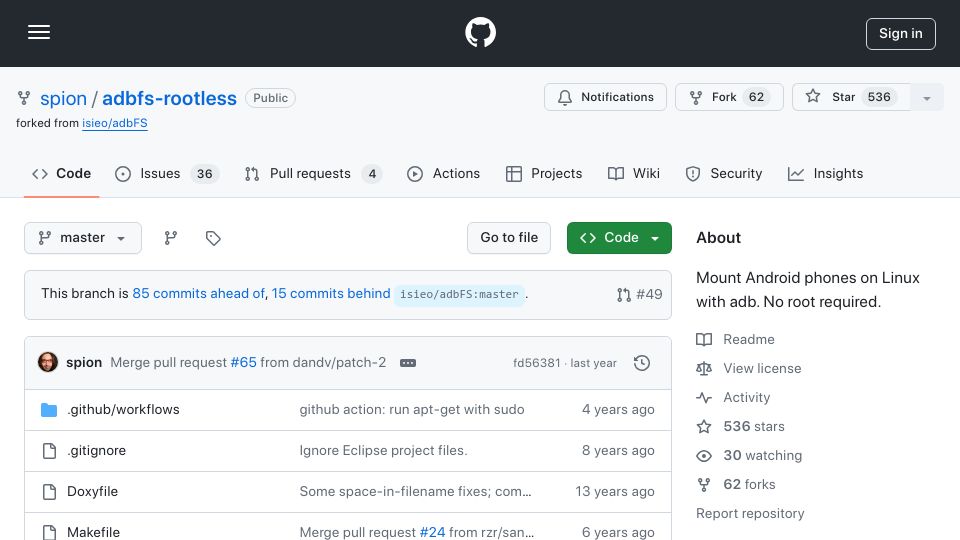
Task: Open commit history clock icon
Action: click(642, 363)
